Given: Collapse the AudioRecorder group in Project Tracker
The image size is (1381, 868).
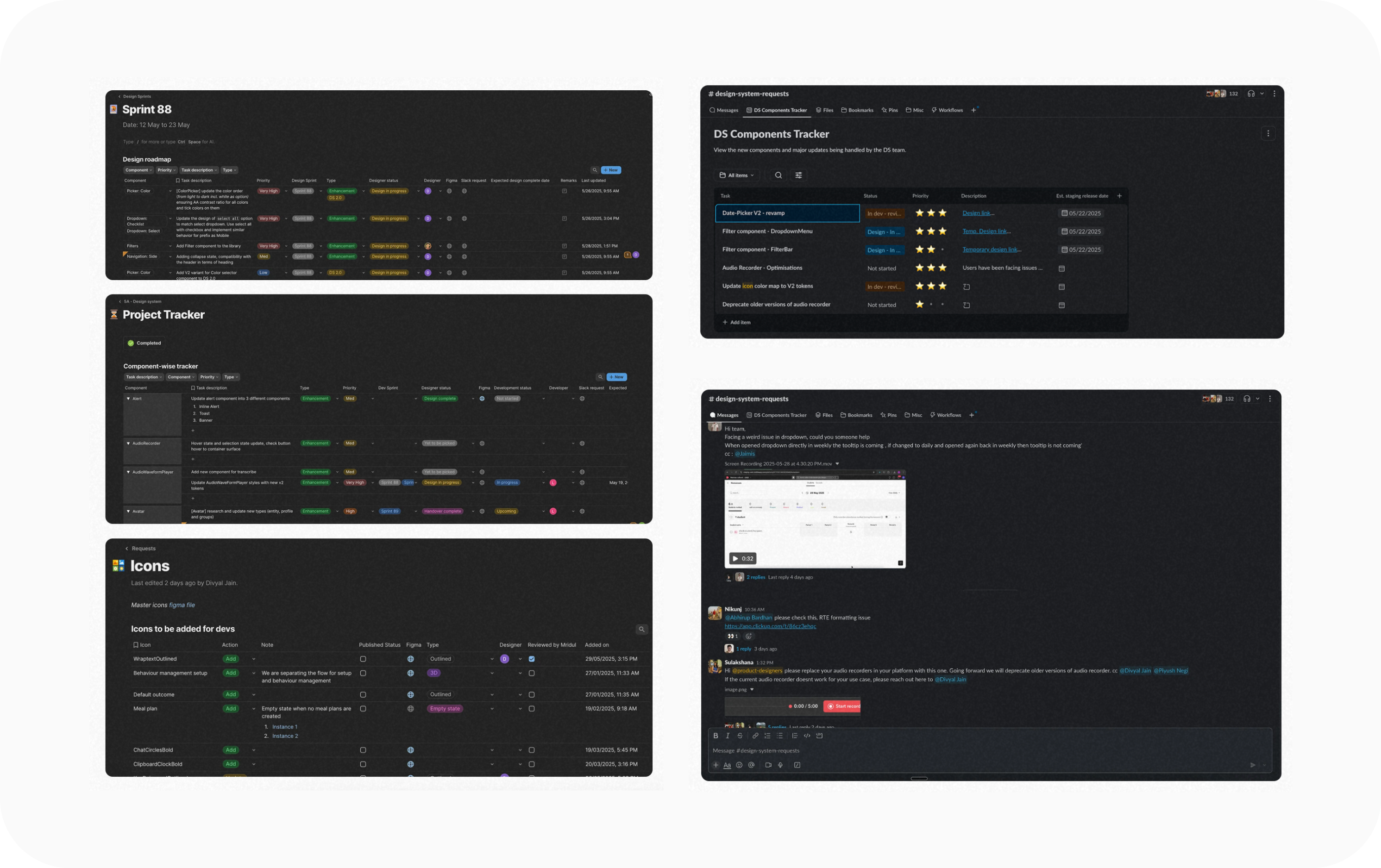Looking at the screenshot, I should (x=128, y=443).
